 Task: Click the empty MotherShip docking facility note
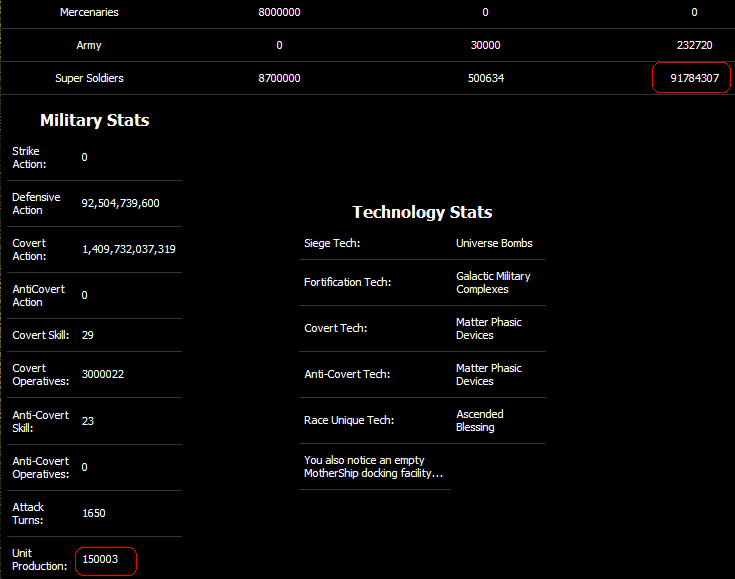373,467
